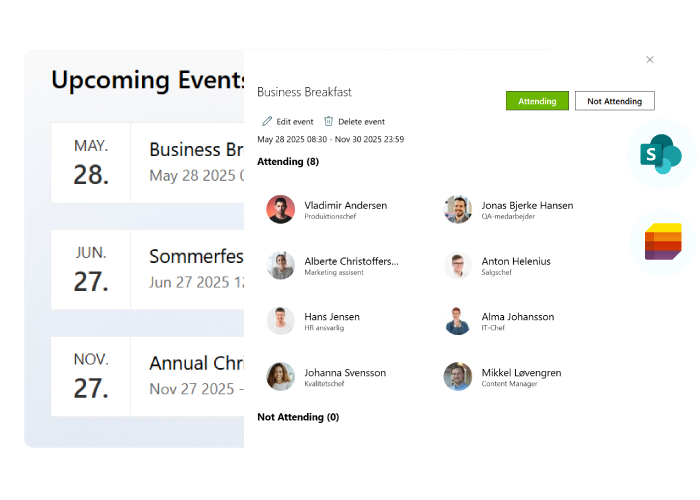Select Jonas Bjerke Hansen's avatar
Image resolution: width=700 pixels, height=500 pixels.
pos(458,209)
